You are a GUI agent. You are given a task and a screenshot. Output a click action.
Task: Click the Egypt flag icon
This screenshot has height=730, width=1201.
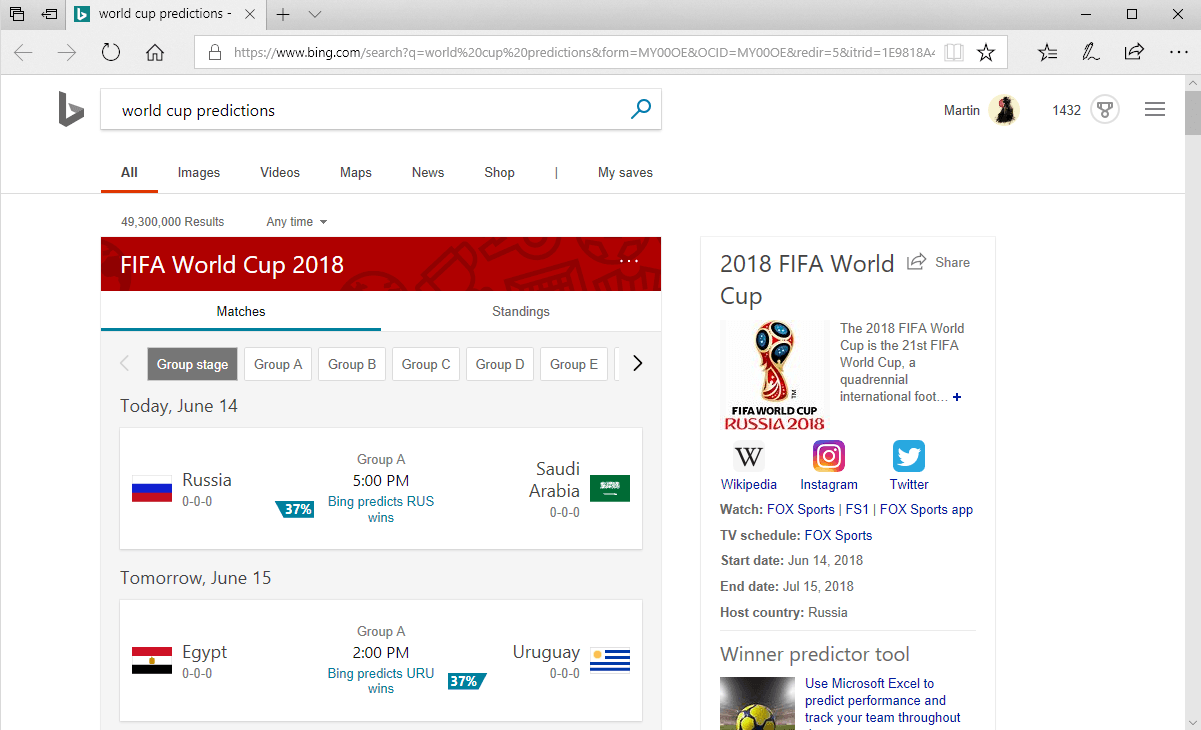click(x=152, y=661)
